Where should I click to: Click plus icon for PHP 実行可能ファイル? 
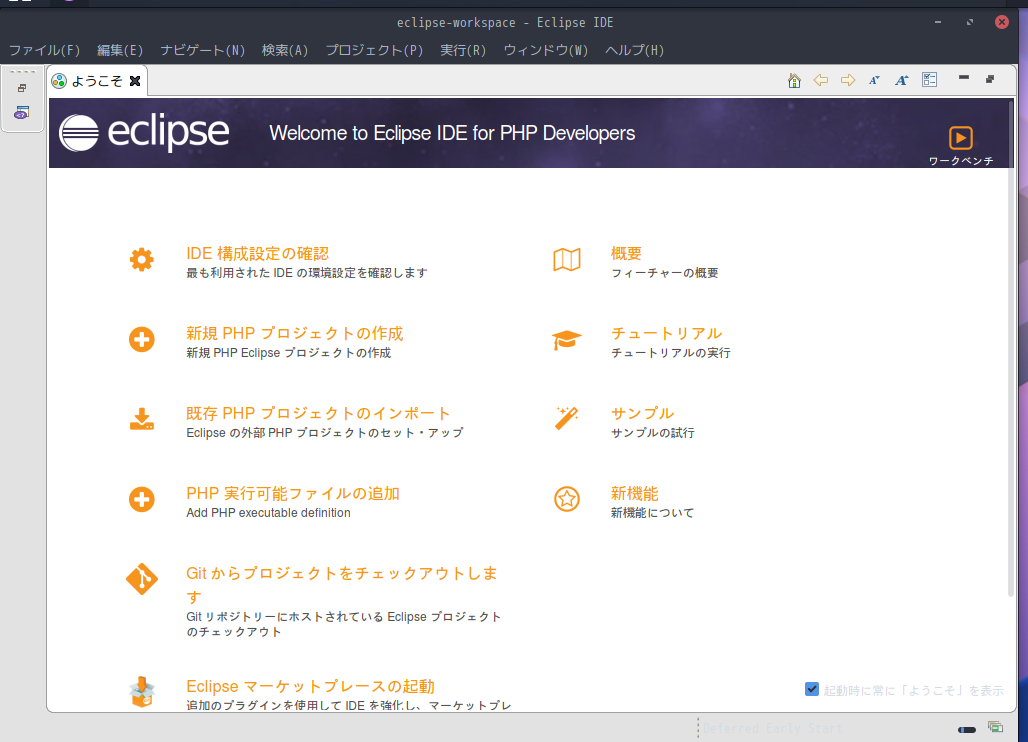(142, 499)
